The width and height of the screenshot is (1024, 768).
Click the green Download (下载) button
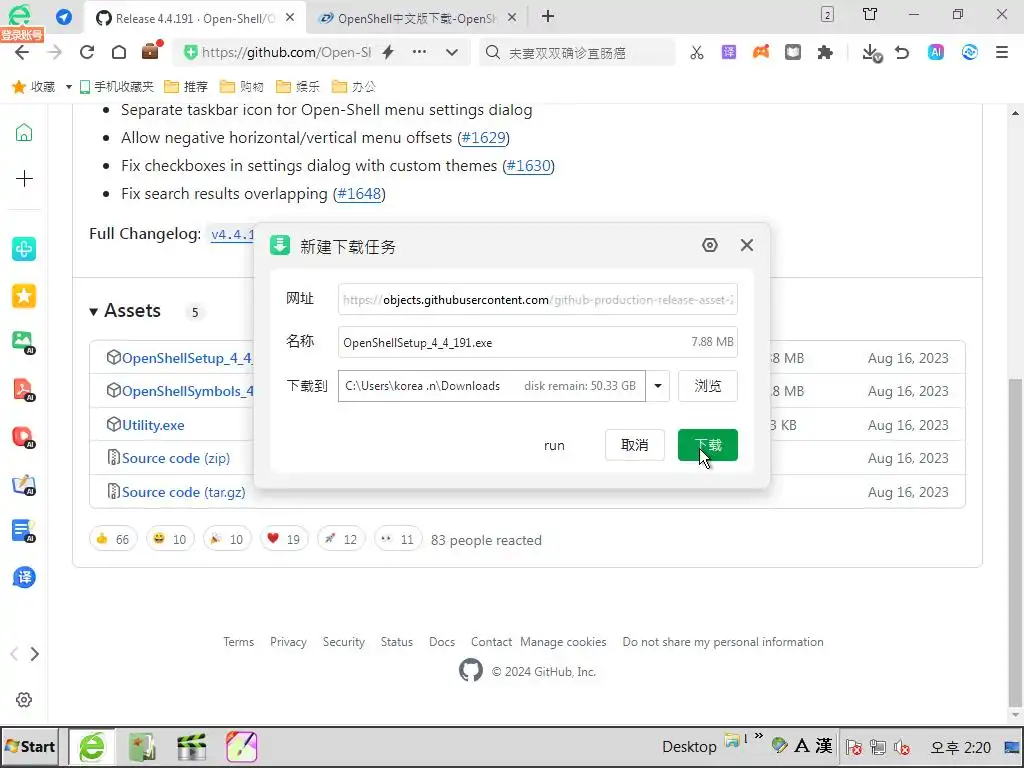[707, 445]
